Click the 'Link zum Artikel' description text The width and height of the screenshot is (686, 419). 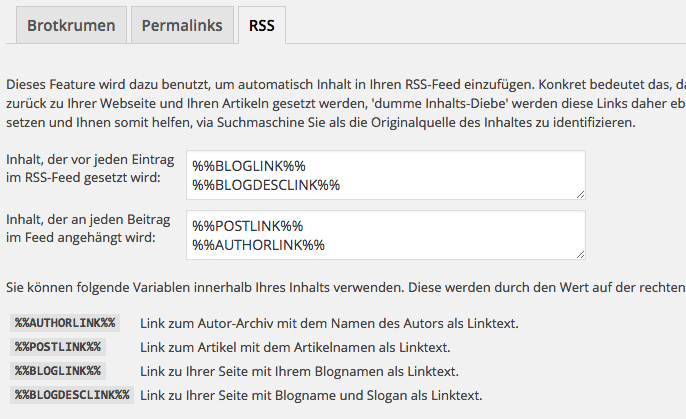[x=295, y=348]
